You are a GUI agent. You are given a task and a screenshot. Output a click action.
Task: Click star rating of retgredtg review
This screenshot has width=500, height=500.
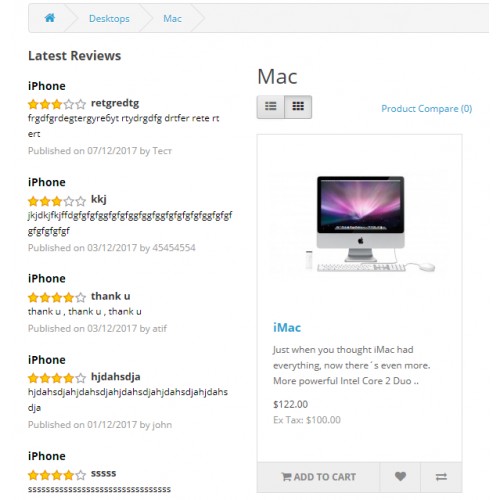pyautogui.click(x=57, y=104)
